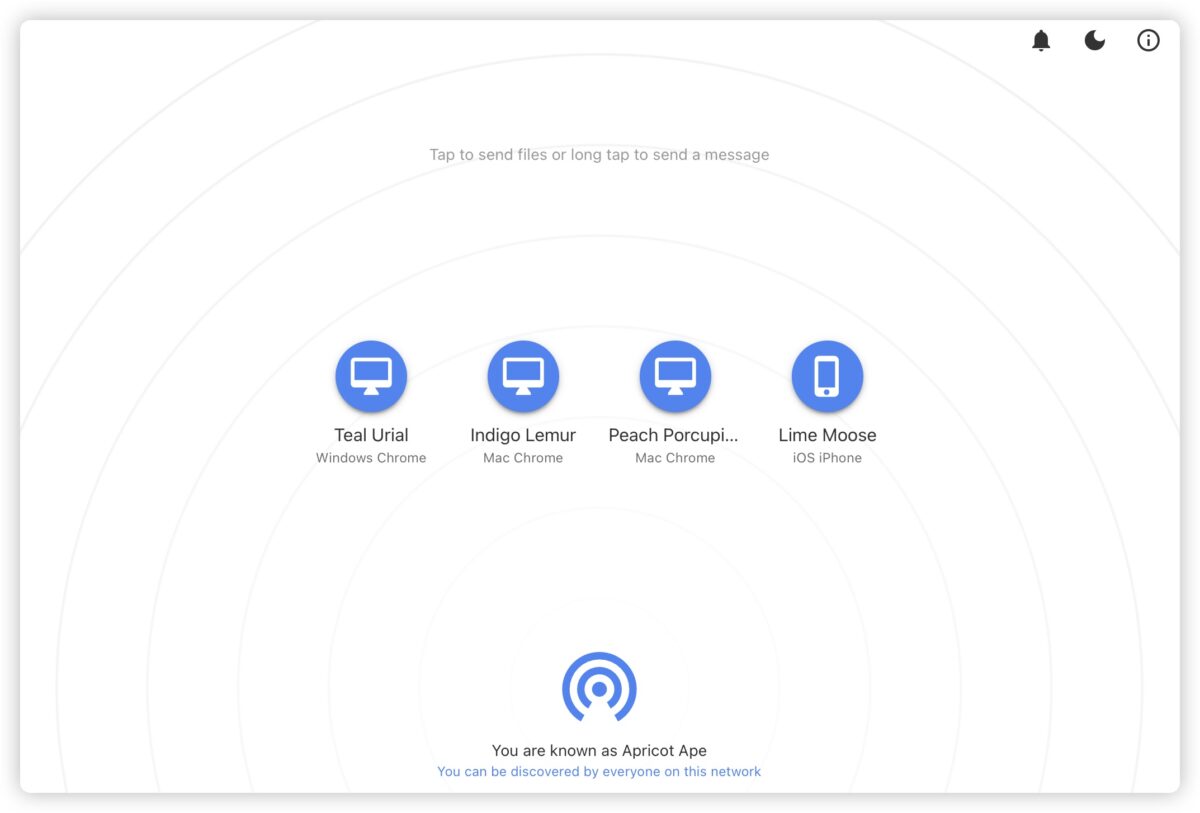Image resolution: width=1200 pixels, height=813 pixels.
Task: Click the Snapdrop logo at the bottom
Action: coord(600,688)
